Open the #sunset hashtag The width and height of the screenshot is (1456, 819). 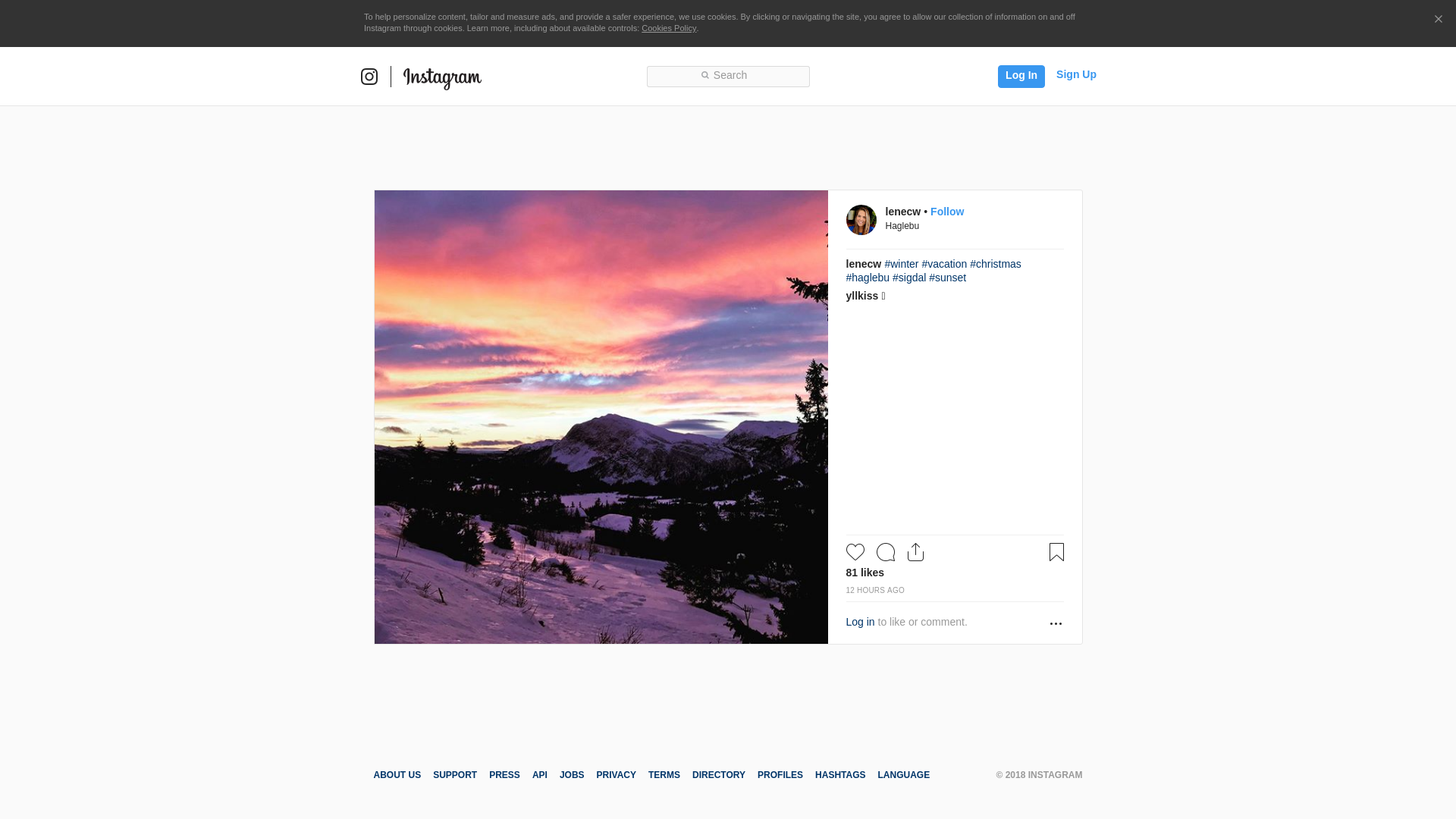coord(947,278)
